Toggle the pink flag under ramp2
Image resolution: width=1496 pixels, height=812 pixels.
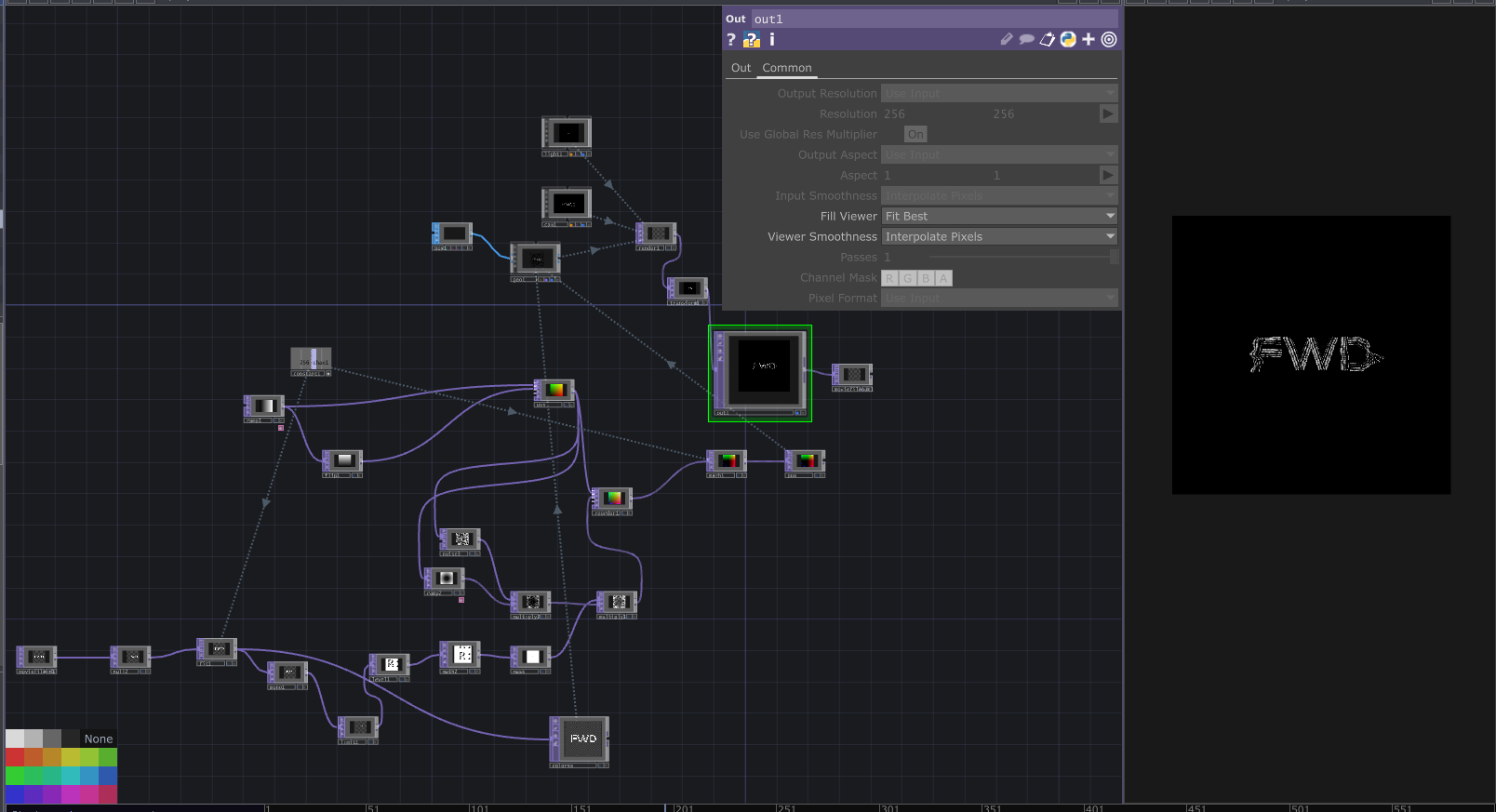click(x=461, y=600)
